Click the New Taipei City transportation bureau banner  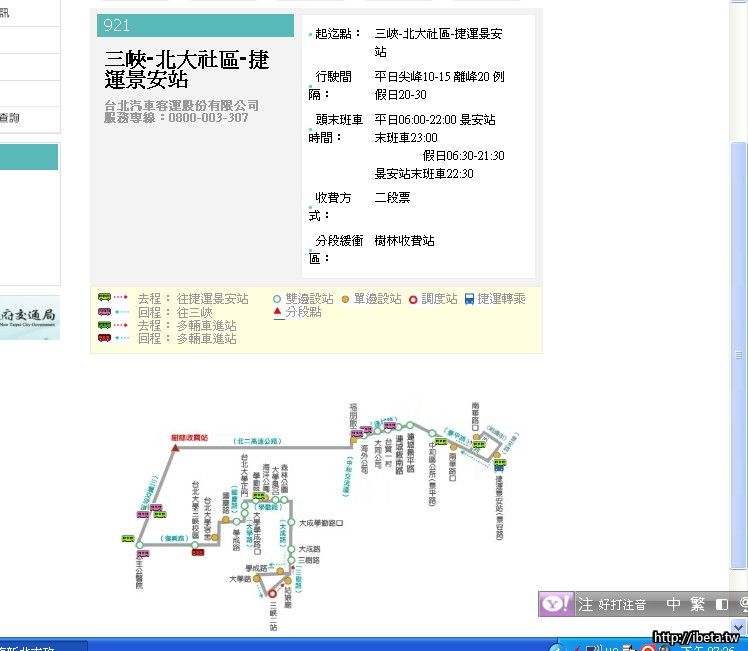click(x=29, y=317)
